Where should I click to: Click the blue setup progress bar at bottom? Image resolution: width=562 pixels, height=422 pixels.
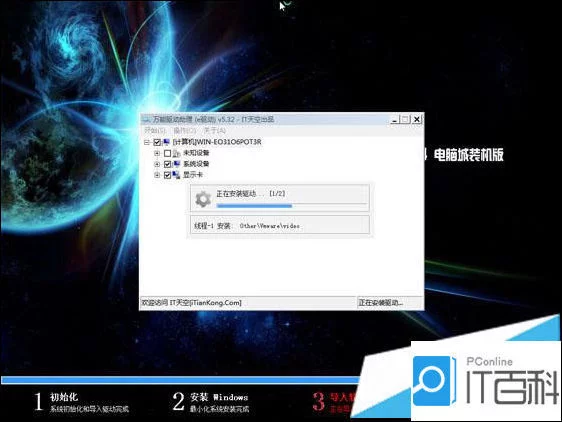coord(181,380)
